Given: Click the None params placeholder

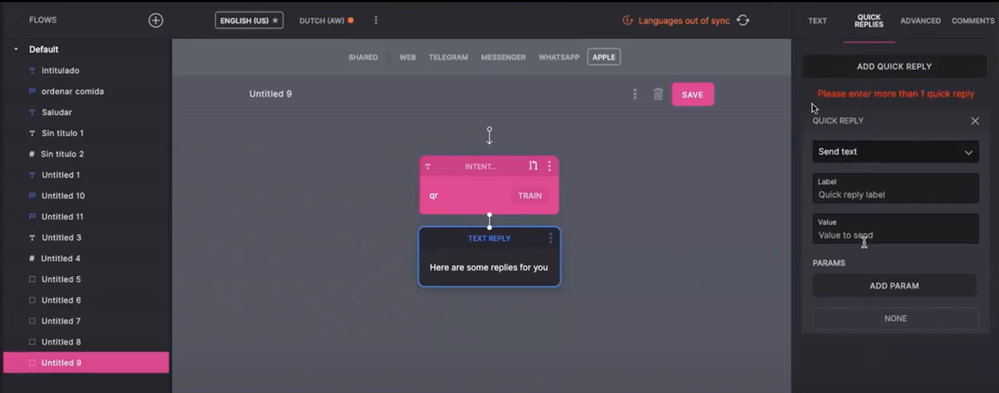Looking at the screenshot, I should coord(895,318).
